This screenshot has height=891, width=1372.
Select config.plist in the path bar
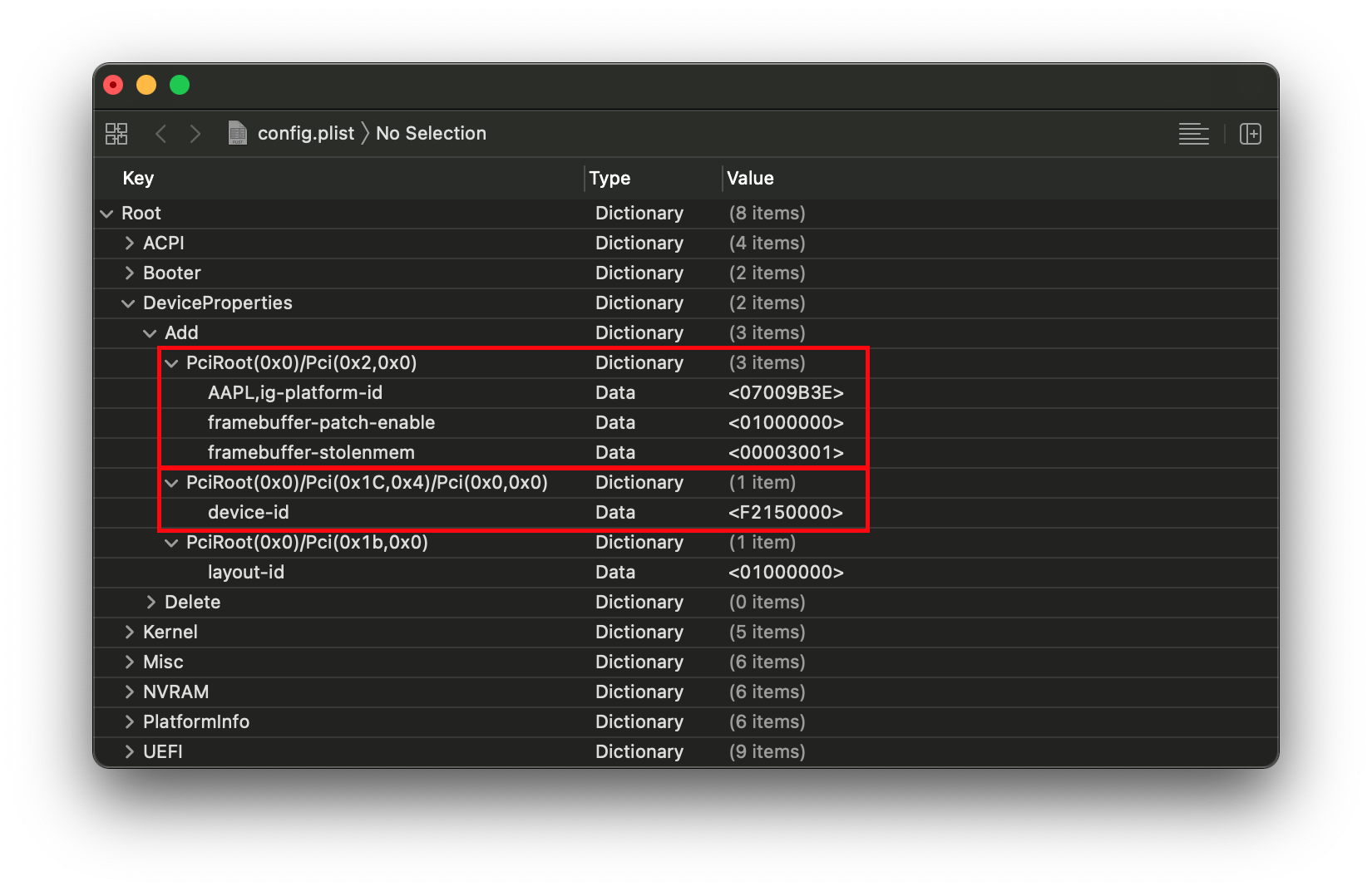coord(305,134)
